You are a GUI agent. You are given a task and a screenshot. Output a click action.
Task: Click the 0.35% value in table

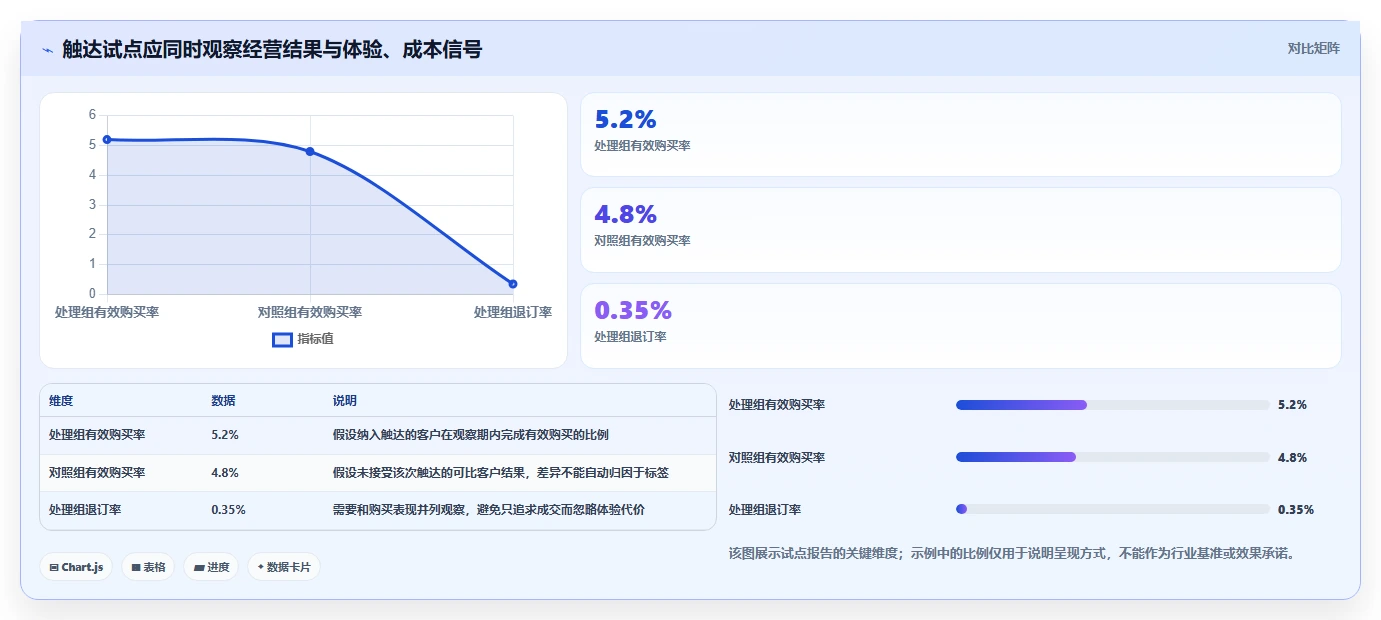[x=228, y=510]
